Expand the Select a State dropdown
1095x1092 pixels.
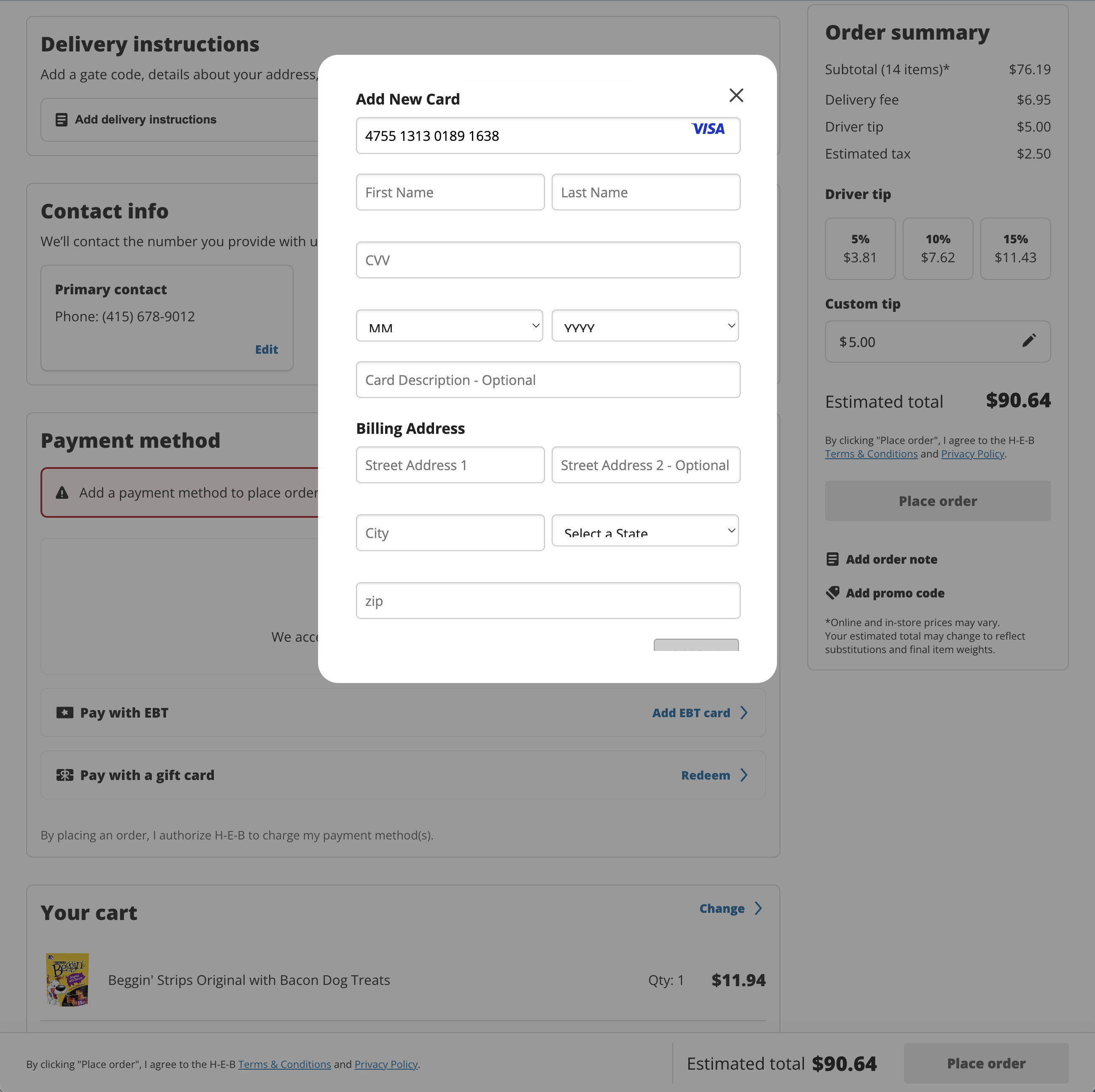click(x=645, y=531)
